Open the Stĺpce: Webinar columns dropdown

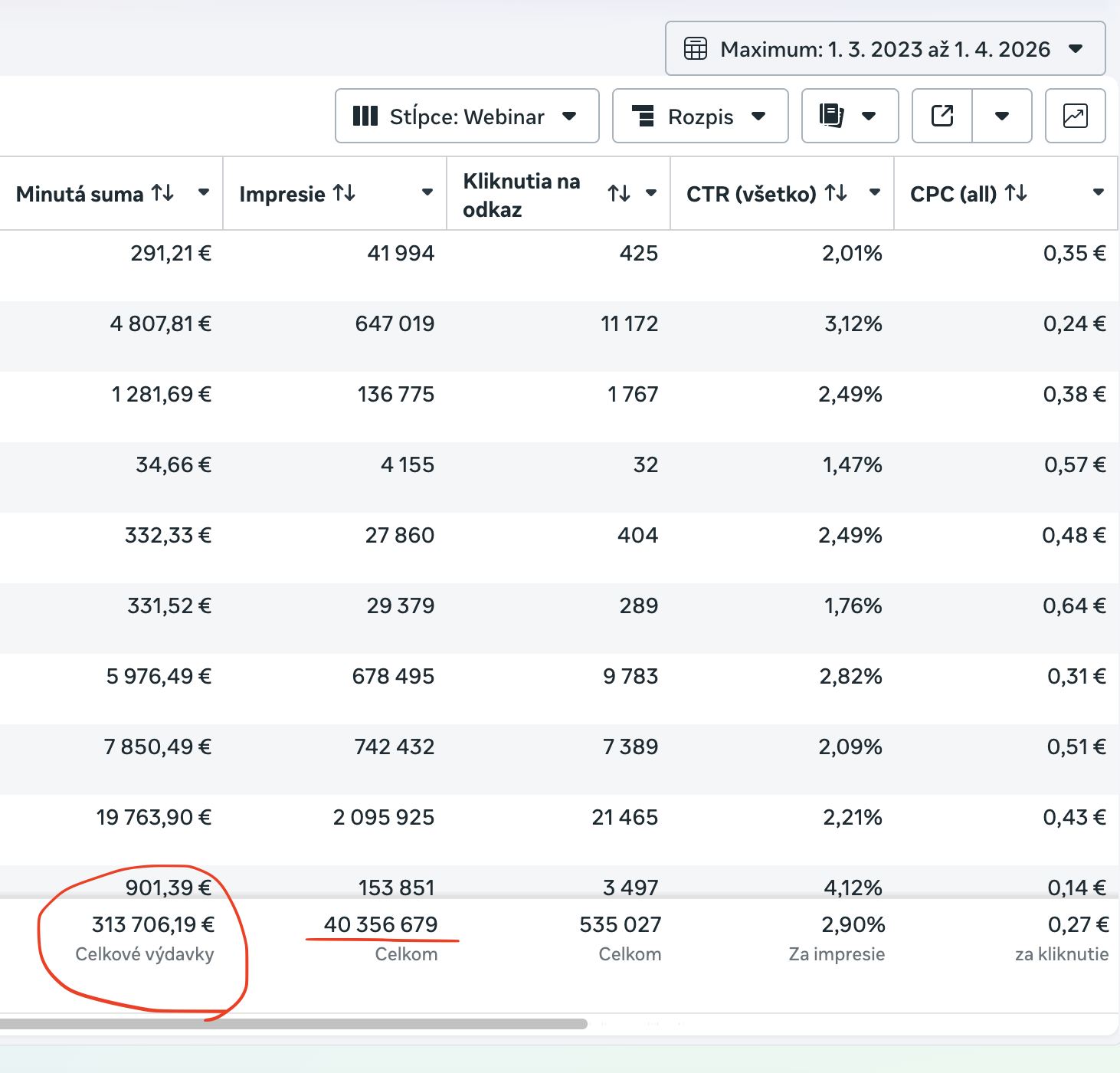pyautogui.click(x=467, y=116)
